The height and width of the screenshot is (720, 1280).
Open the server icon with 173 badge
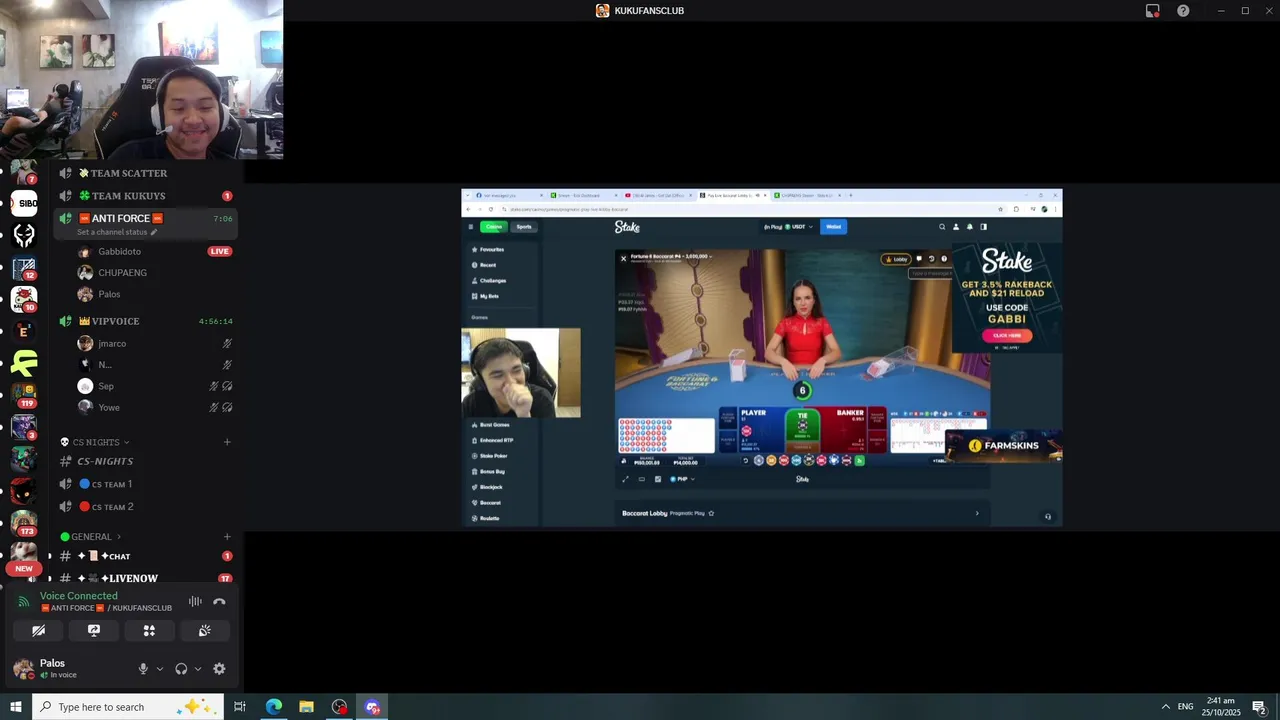coord(24,523)
